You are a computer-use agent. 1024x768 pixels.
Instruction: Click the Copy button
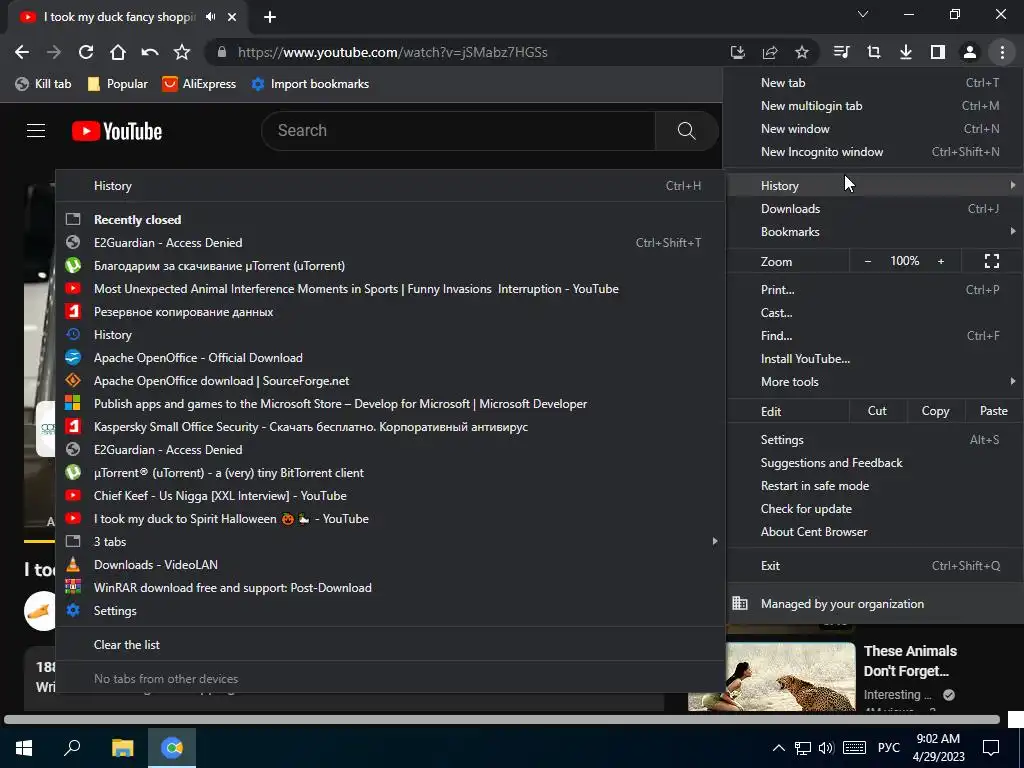[x=935, y=411]
